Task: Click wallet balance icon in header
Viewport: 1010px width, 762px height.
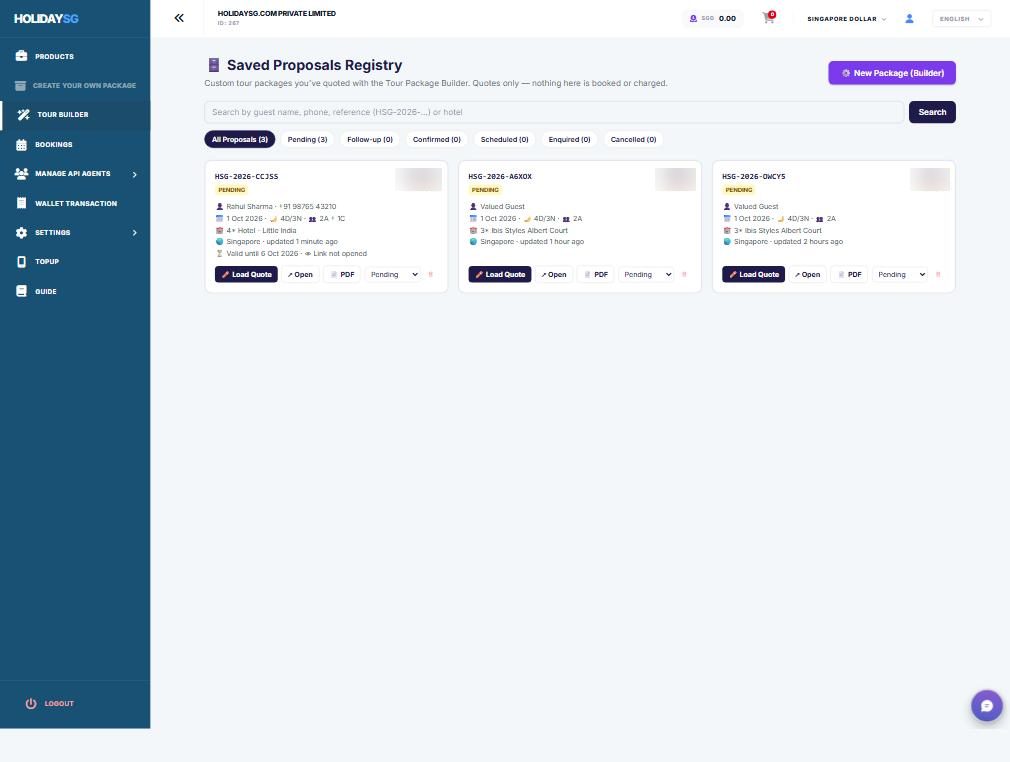Action: point(693,19)
